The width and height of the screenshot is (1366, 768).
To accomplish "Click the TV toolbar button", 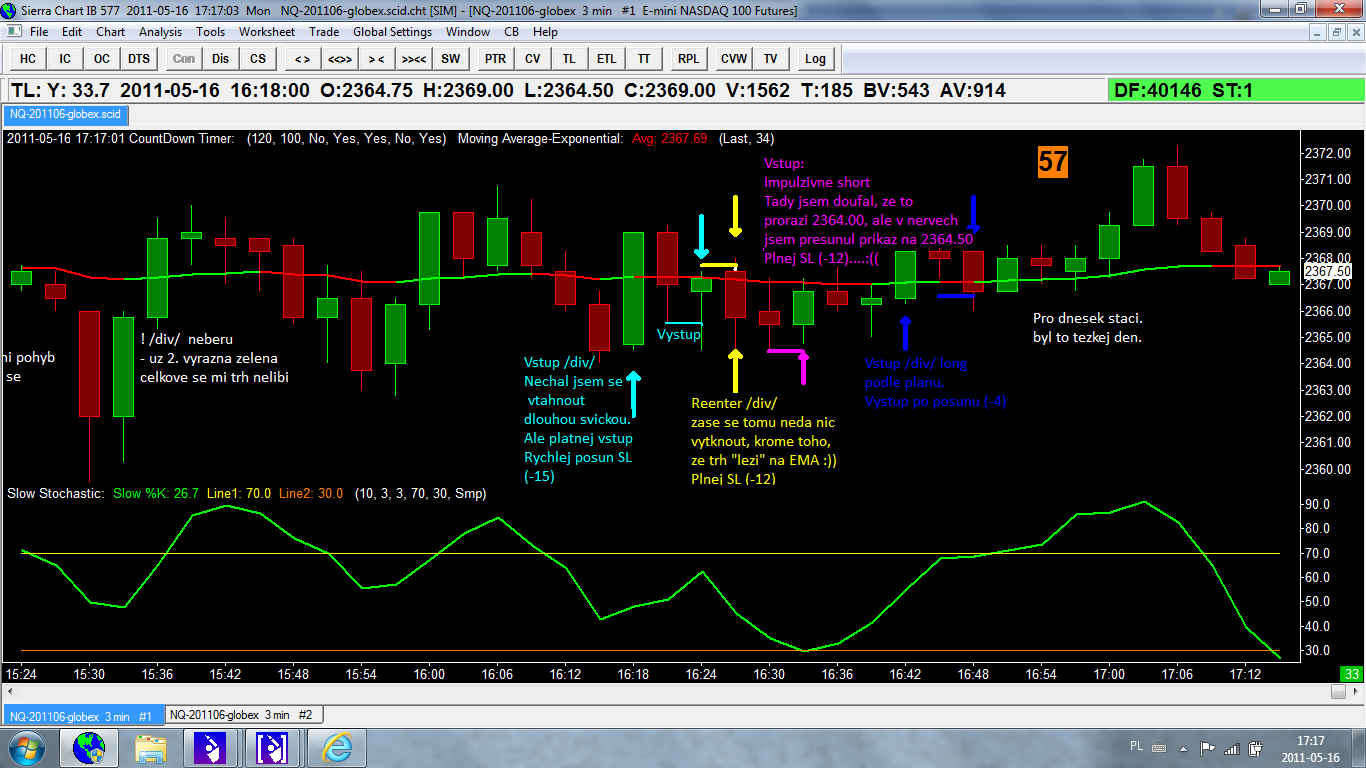I will 771,59.
